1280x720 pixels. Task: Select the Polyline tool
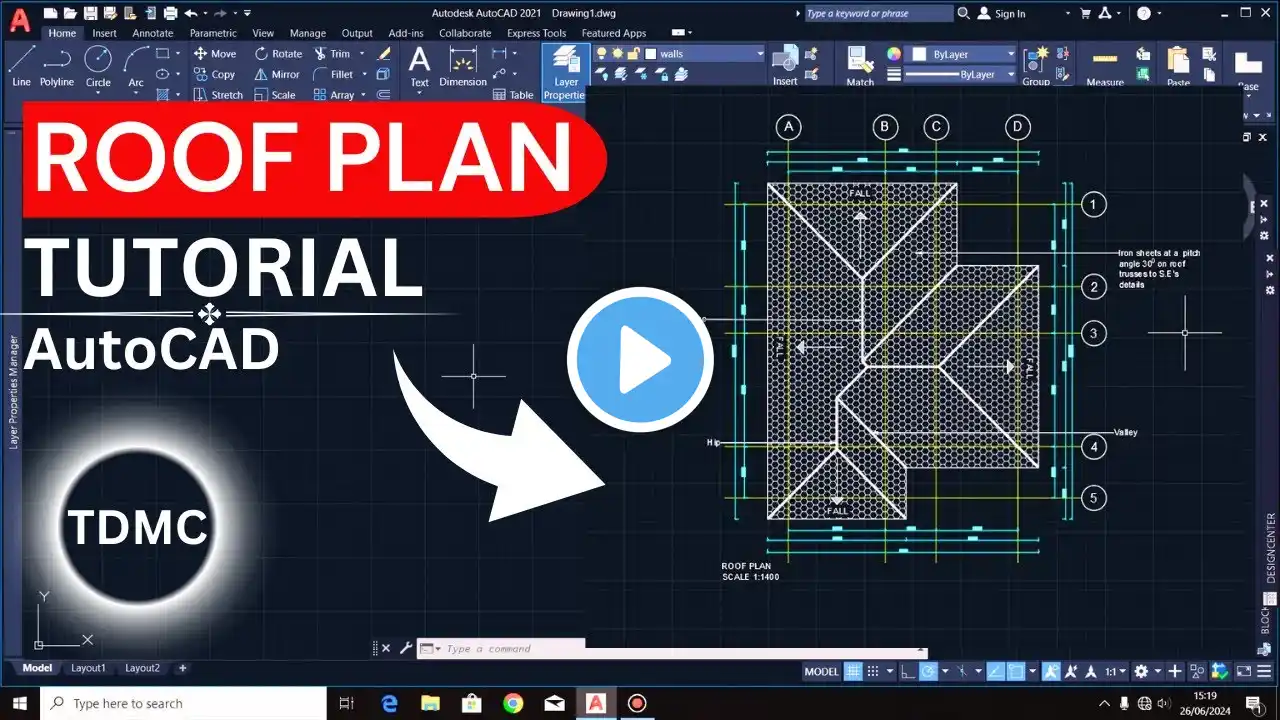tap(57, 66)
